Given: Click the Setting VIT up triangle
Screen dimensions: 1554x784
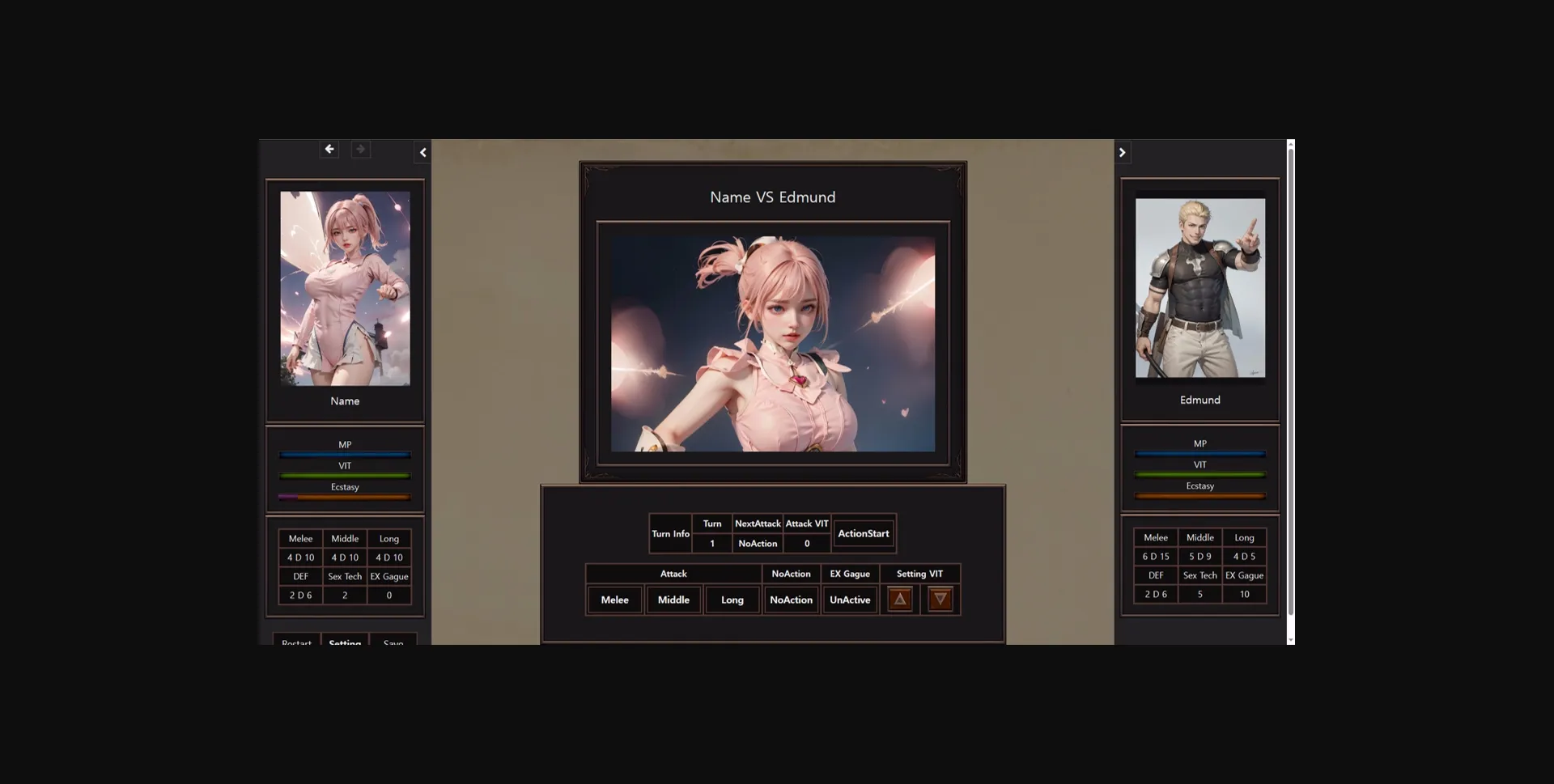Looking at the screenshot, I should 899,599.
